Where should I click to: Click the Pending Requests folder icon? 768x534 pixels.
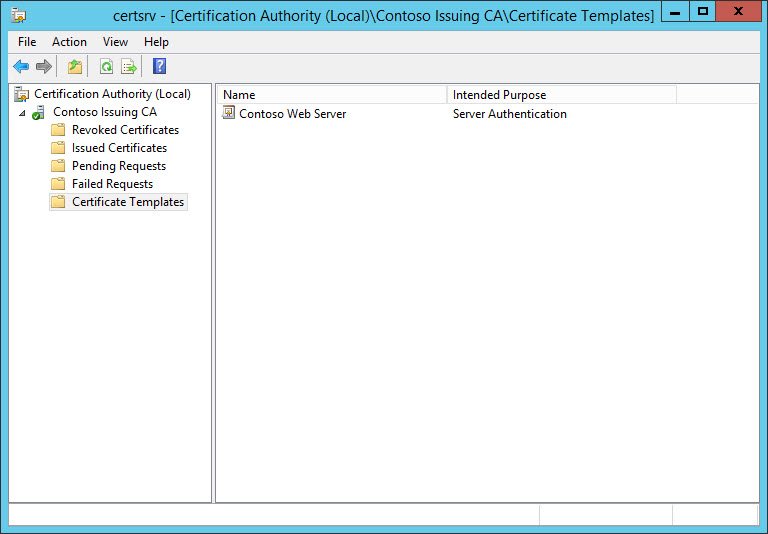click(58, 166)
